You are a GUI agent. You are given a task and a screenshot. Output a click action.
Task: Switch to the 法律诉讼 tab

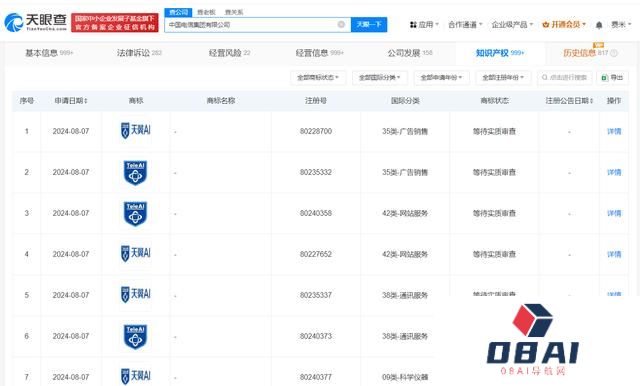139,53
